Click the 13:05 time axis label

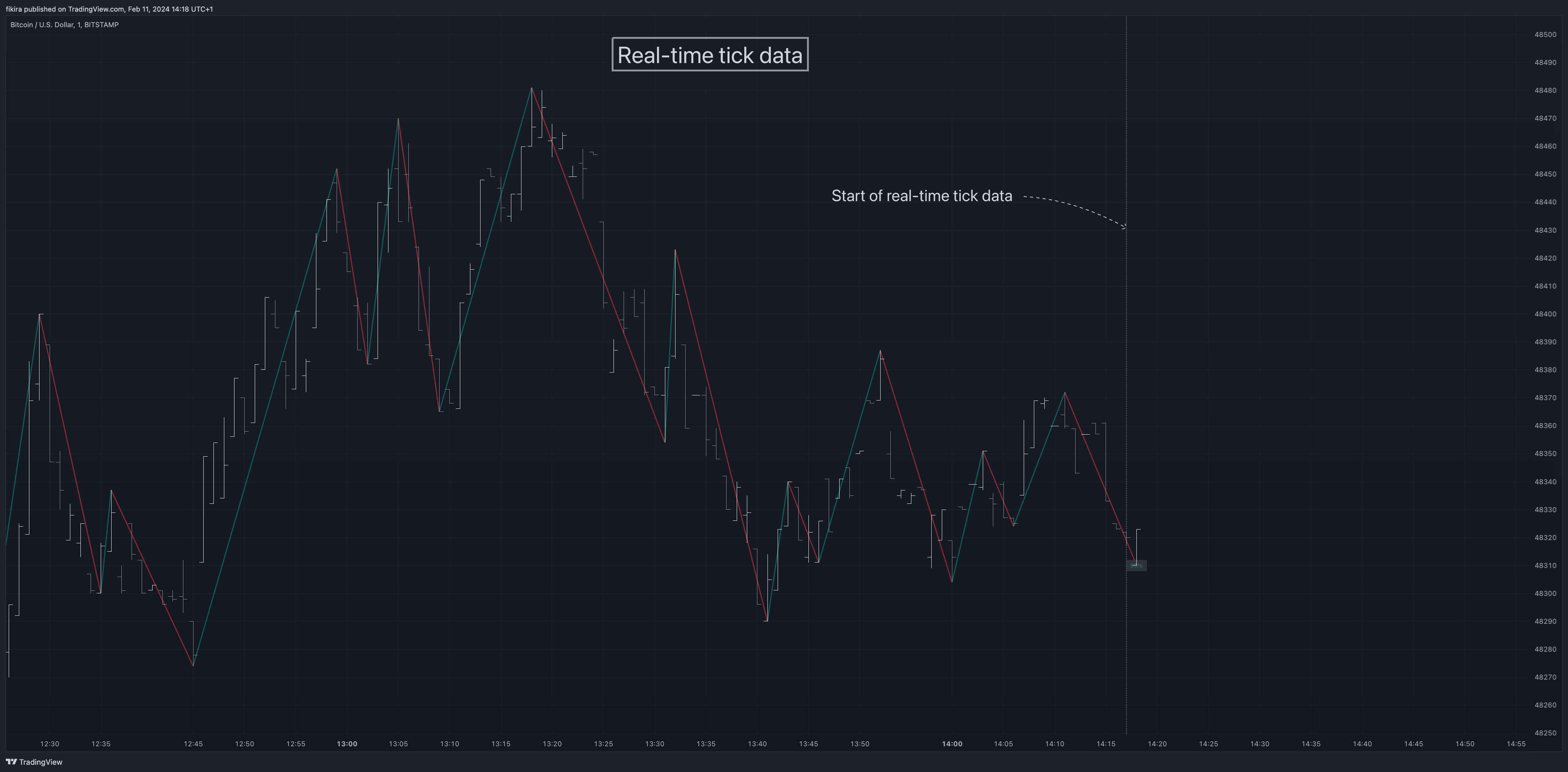(399, 744)
